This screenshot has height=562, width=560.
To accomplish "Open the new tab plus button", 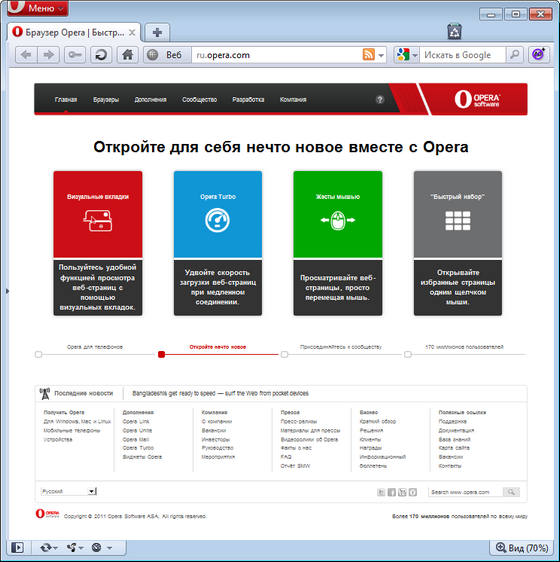I will (157, 33).
